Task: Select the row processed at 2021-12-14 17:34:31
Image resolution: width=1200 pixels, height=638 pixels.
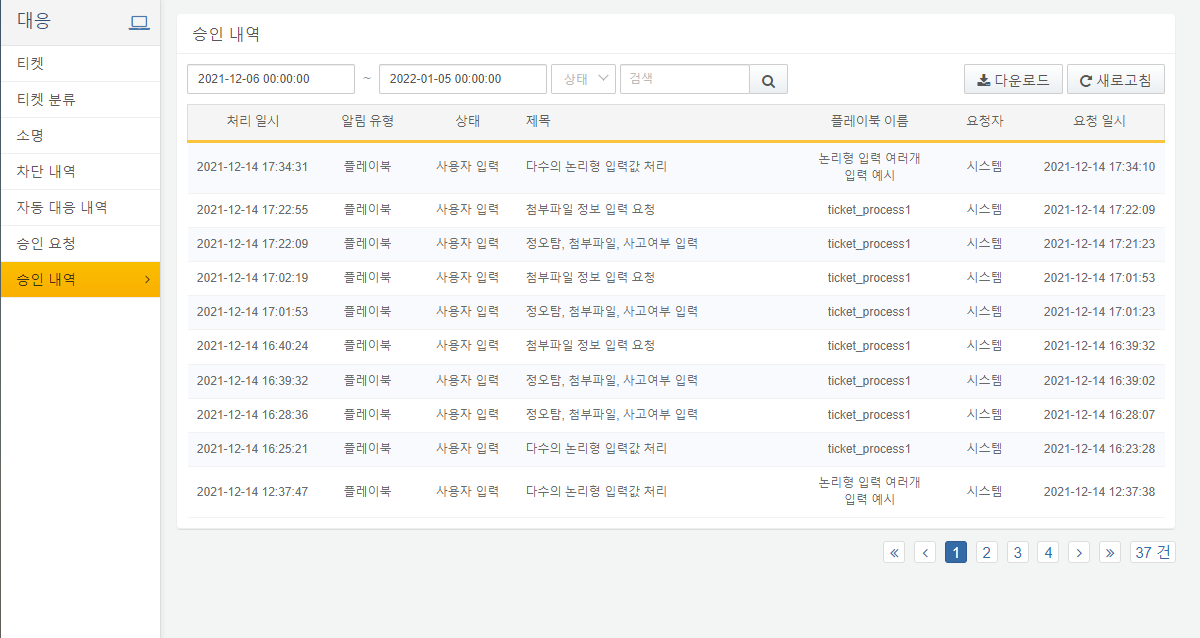Action: point(676,167)
